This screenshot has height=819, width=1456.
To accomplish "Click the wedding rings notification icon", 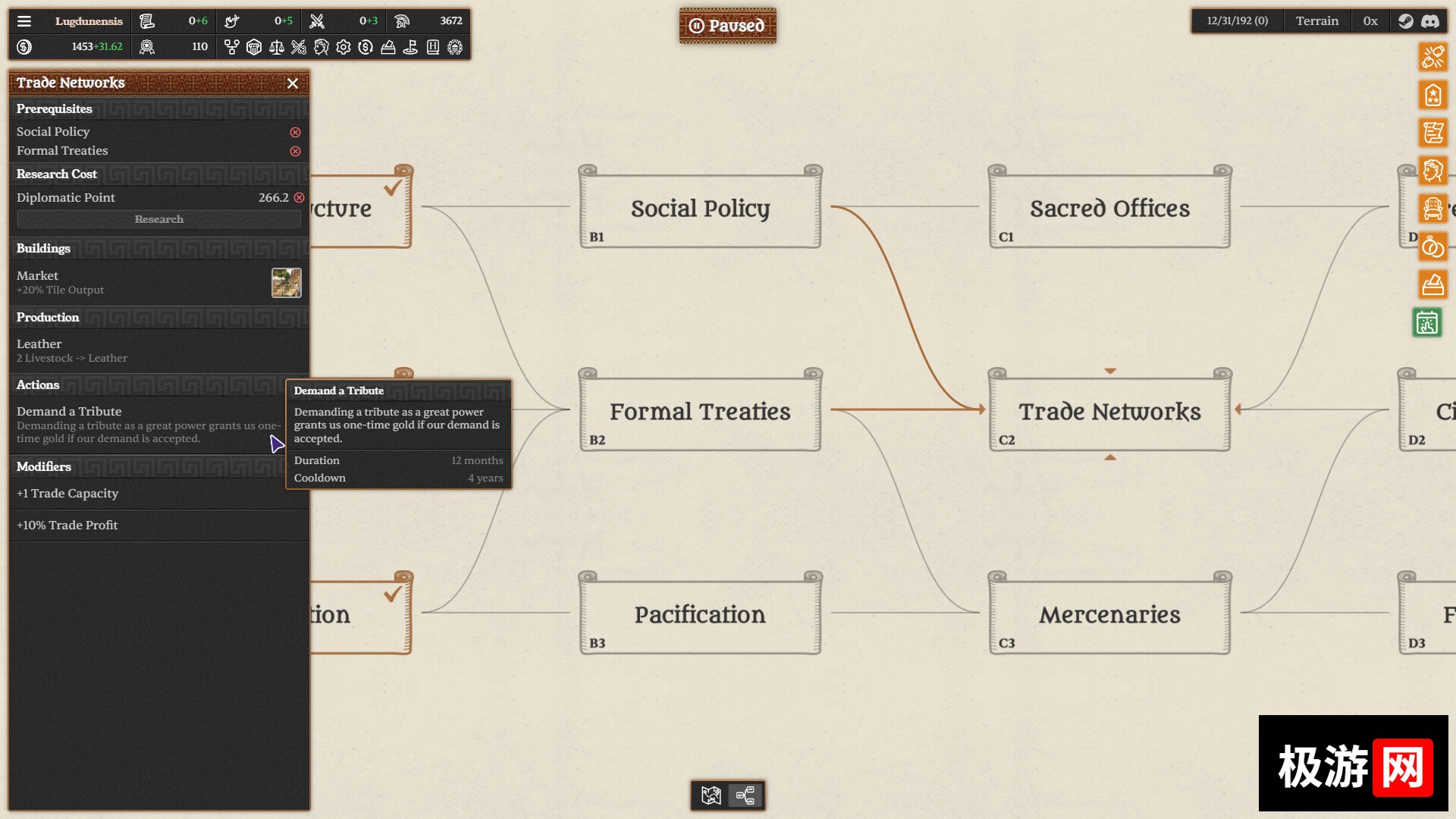I will pos(1433,246).
